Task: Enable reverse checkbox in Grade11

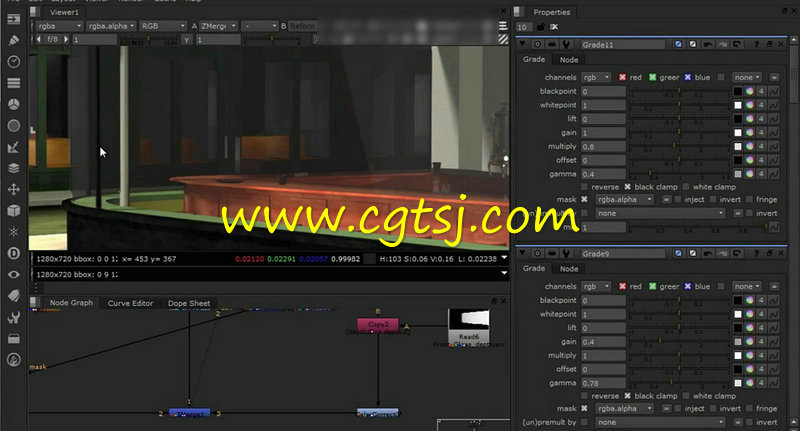Action: (585, 187)
